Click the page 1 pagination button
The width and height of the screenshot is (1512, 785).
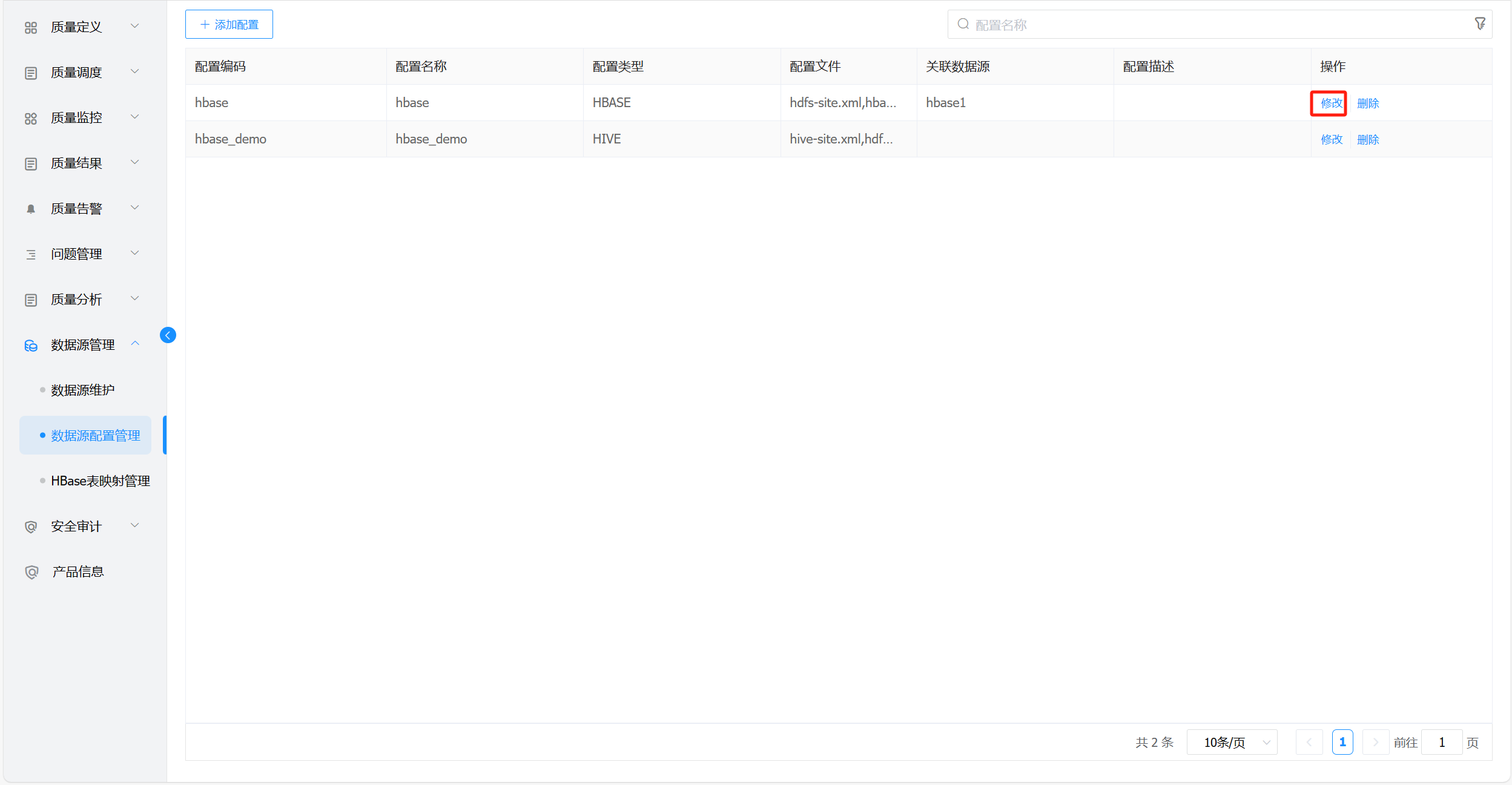pyautogui.click(x=1342, y=742)
